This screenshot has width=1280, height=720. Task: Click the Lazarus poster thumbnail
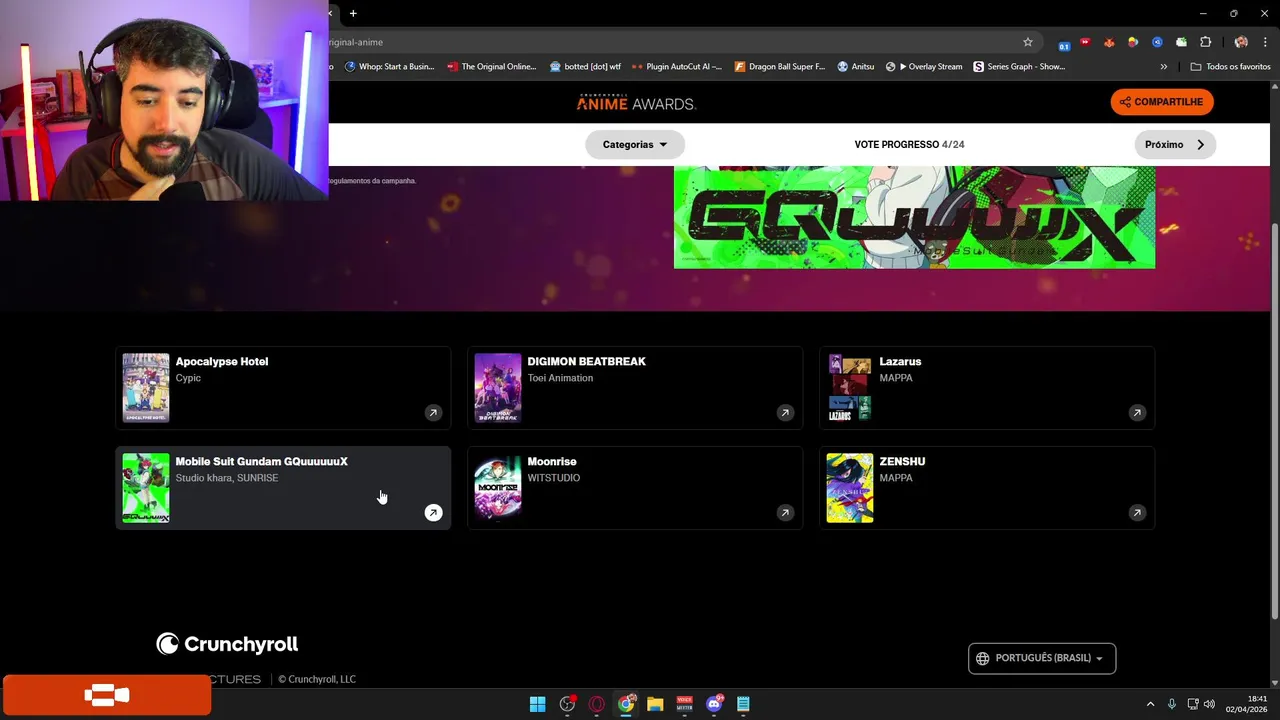click(x=850, y=388)
